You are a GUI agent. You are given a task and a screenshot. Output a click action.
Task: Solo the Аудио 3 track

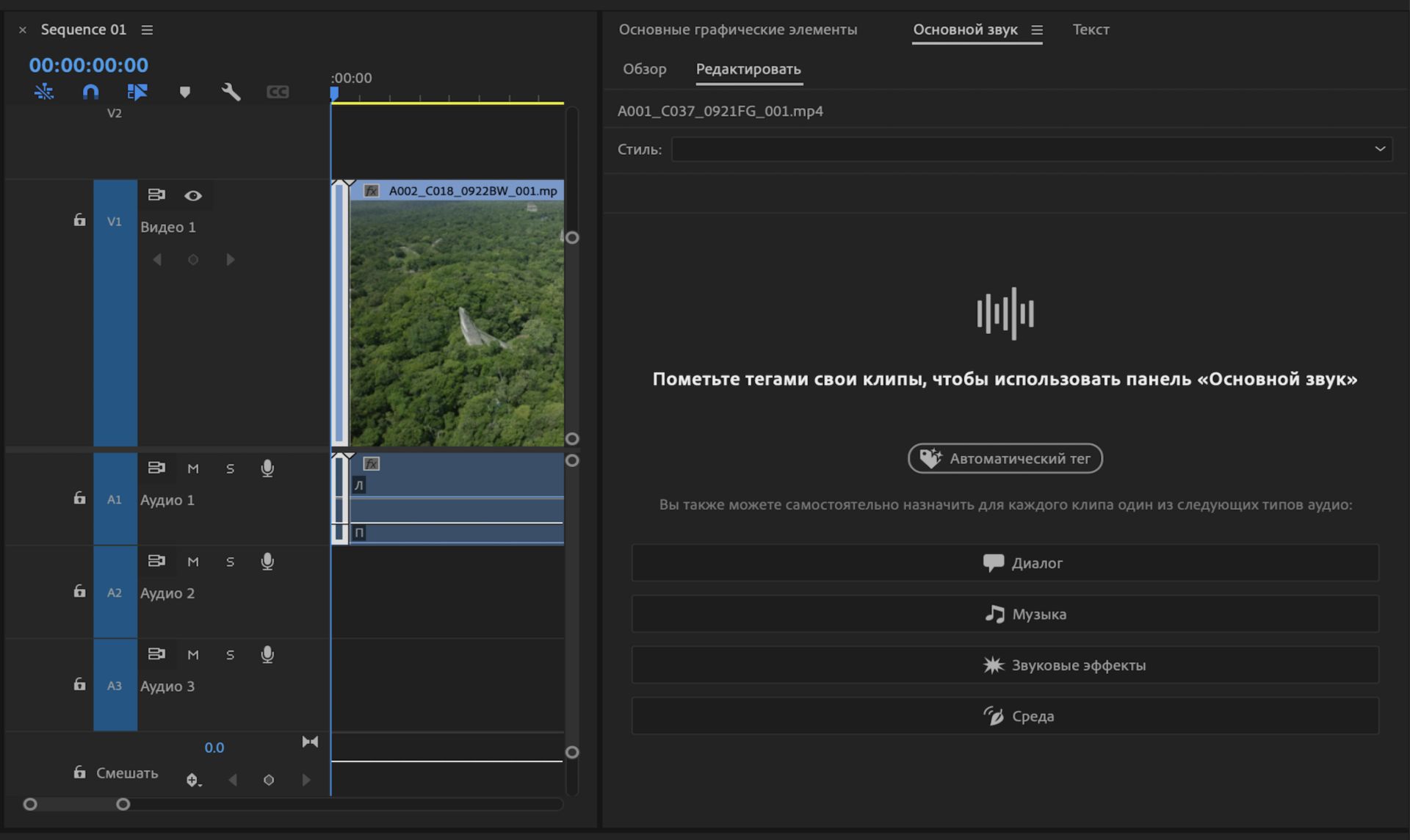[x=230, y=655]
